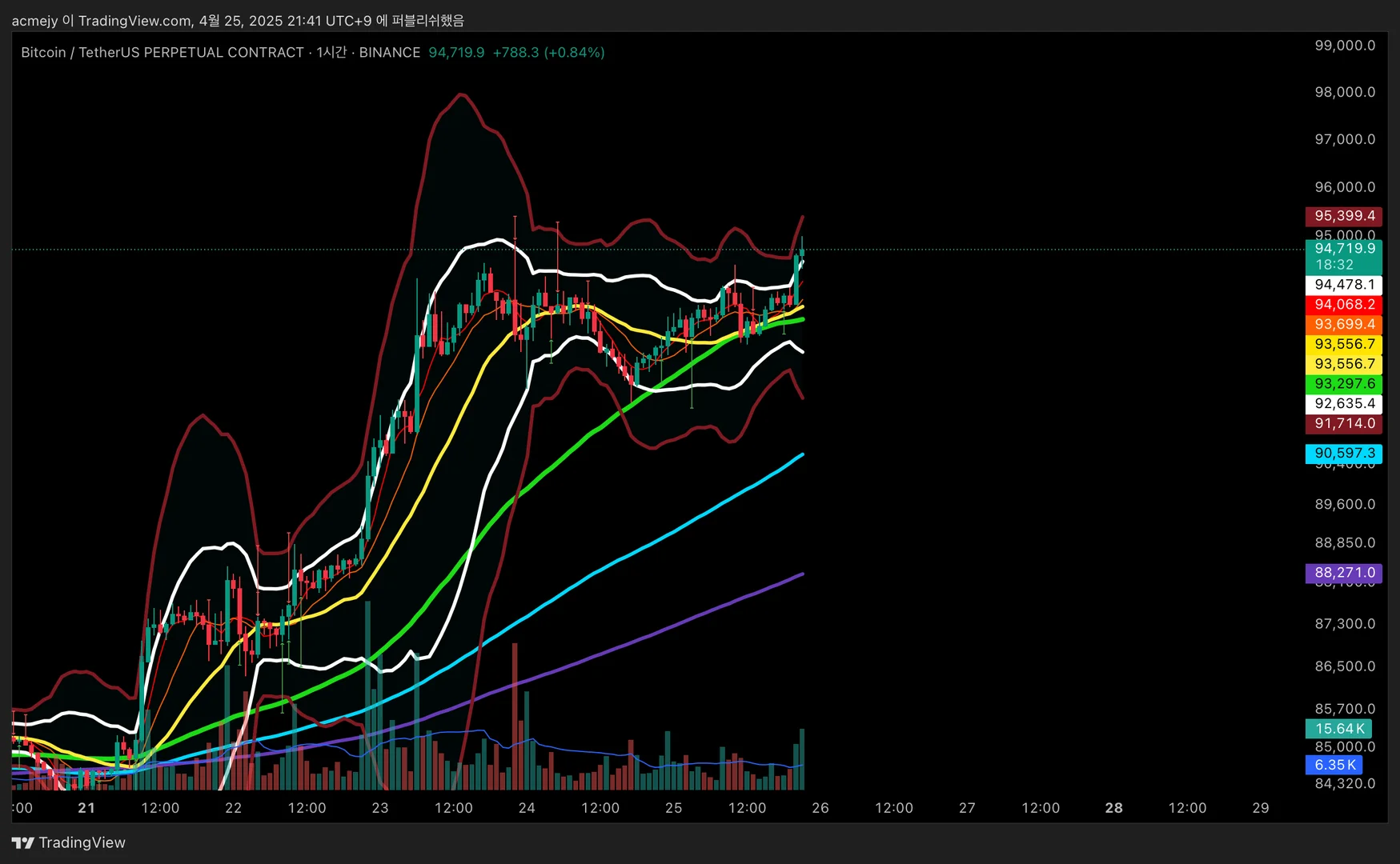Click the 15.64K volume label
1400x864 pixels.
coord(1338,729)
